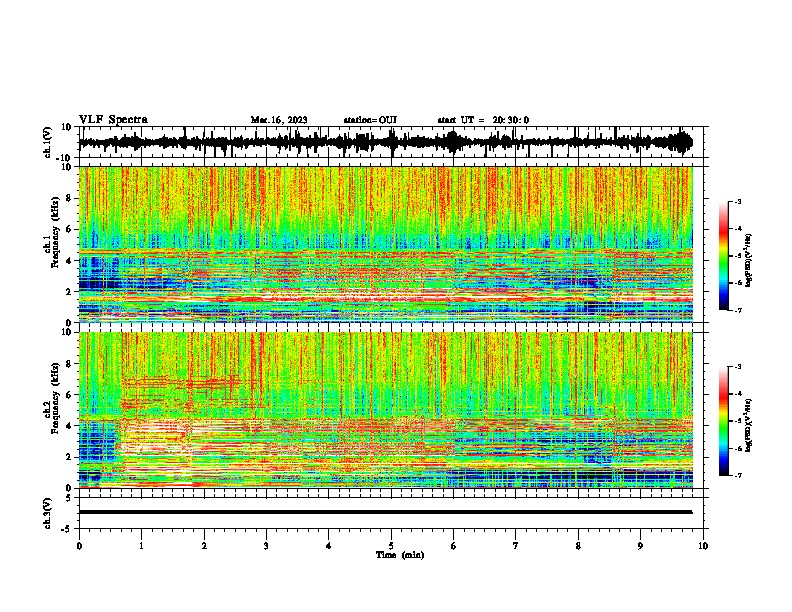Viewport: 792px width, 612px height.
Task: Click the "0" tick on the time axis
Action: pos(79,546)
